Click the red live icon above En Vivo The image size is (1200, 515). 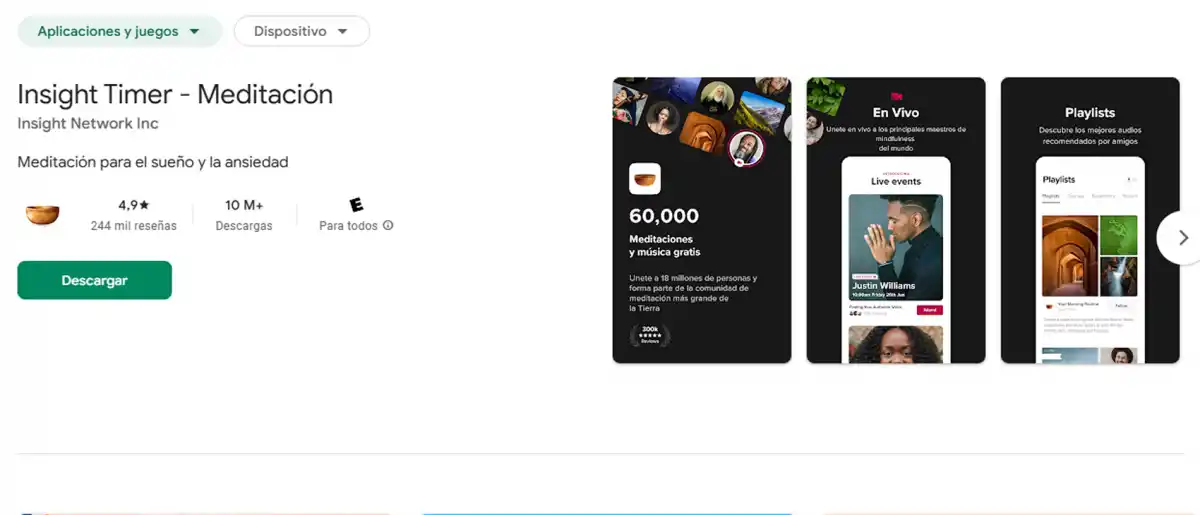click(896, 96)
